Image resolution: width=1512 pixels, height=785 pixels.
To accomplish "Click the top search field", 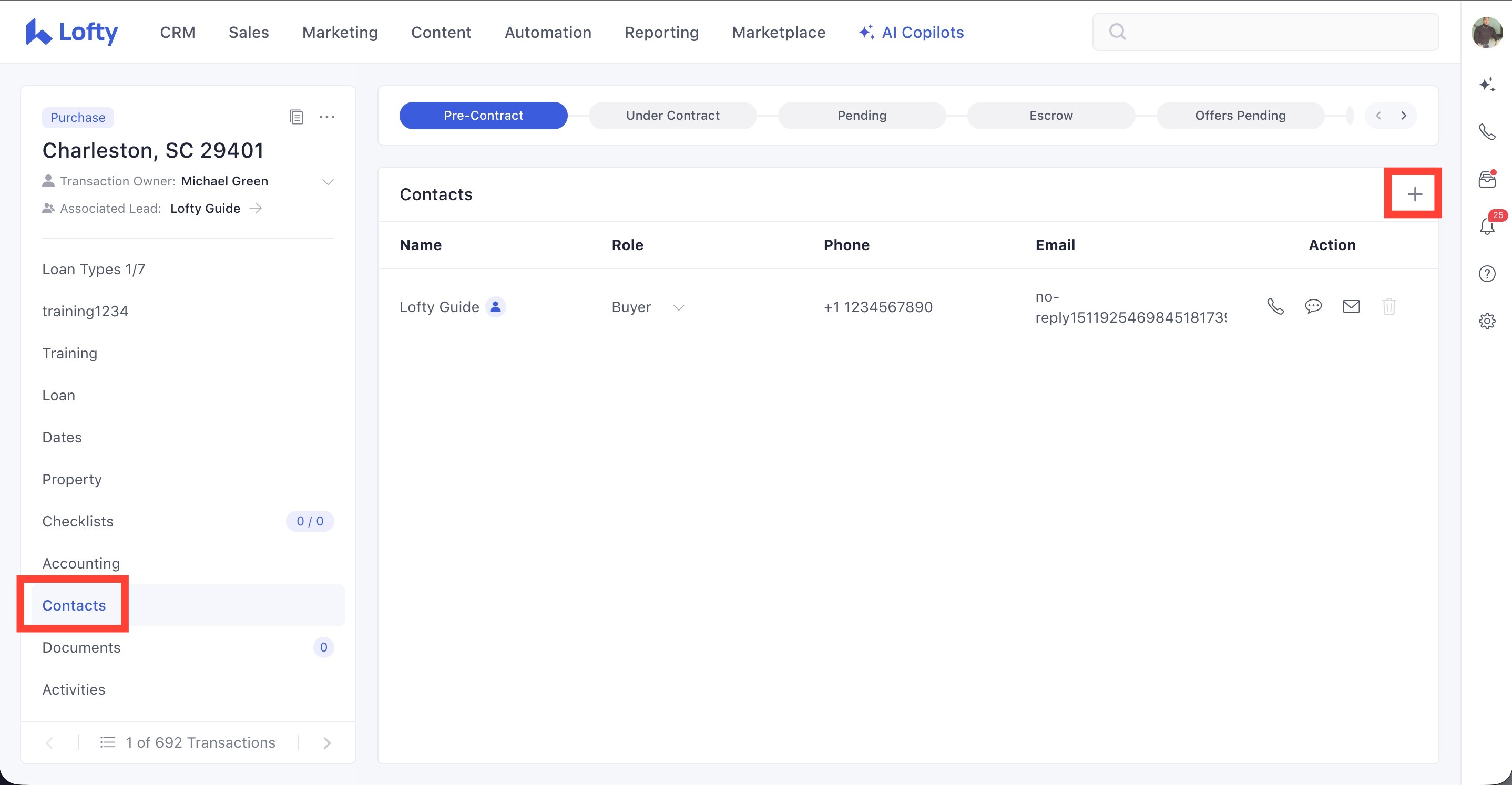I will 1265,32.
